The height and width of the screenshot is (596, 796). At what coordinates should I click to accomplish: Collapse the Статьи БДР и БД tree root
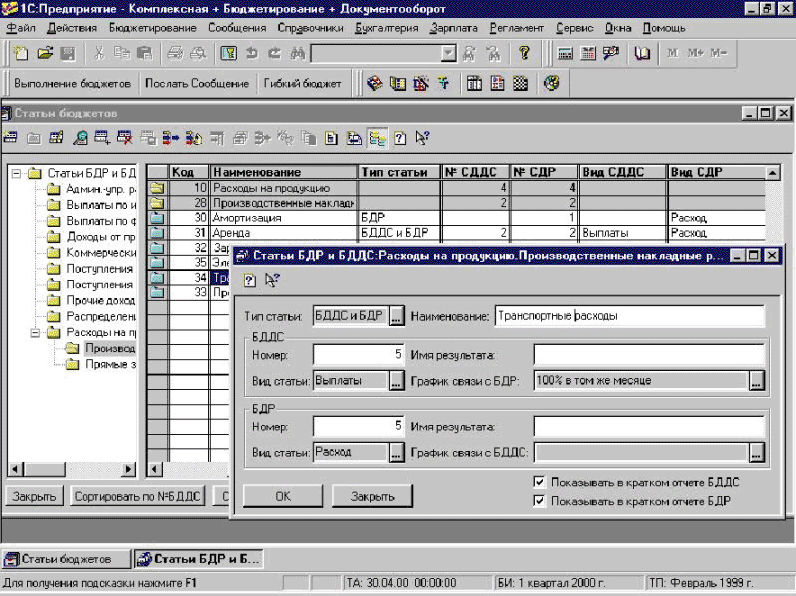click(16, 174)
